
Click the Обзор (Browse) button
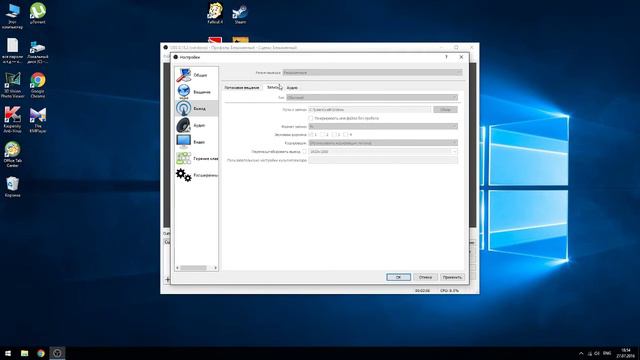[x=445, y=109]
